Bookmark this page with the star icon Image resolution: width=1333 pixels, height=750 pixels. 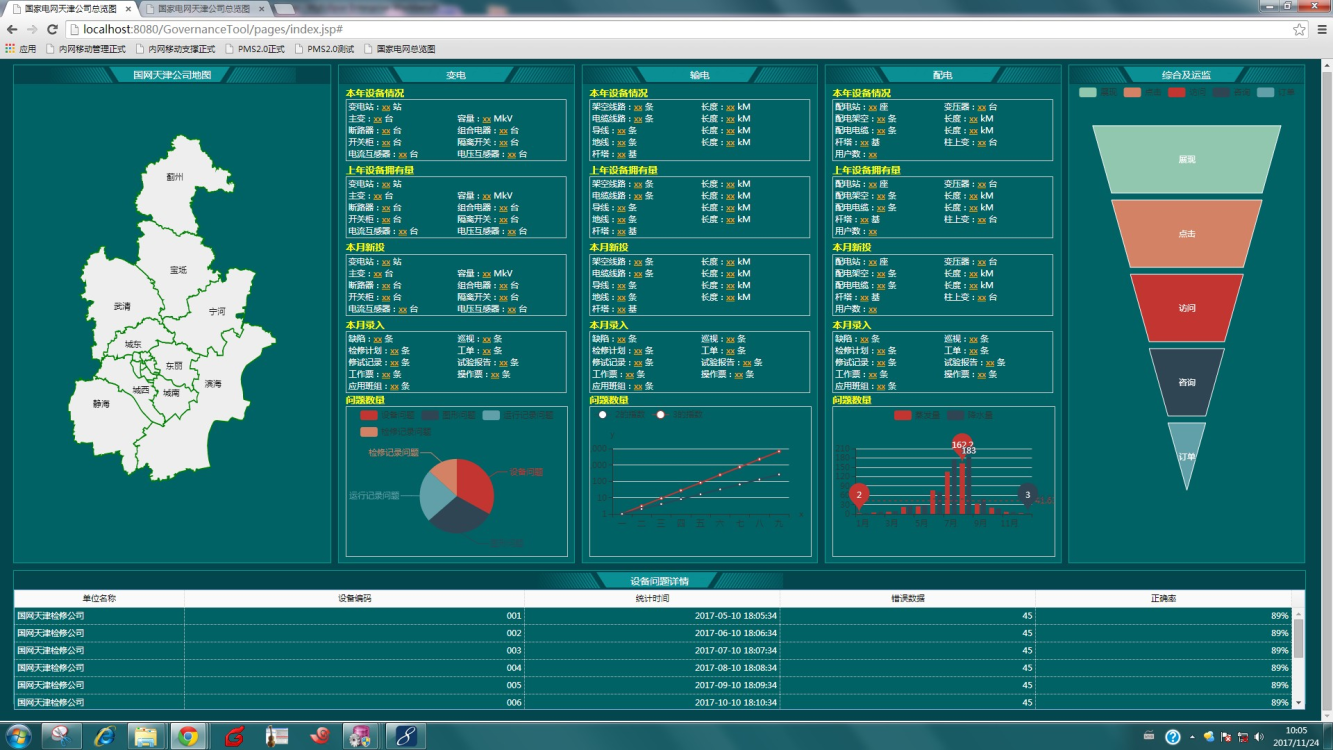pyautogui.click(x=1299, y=30)
